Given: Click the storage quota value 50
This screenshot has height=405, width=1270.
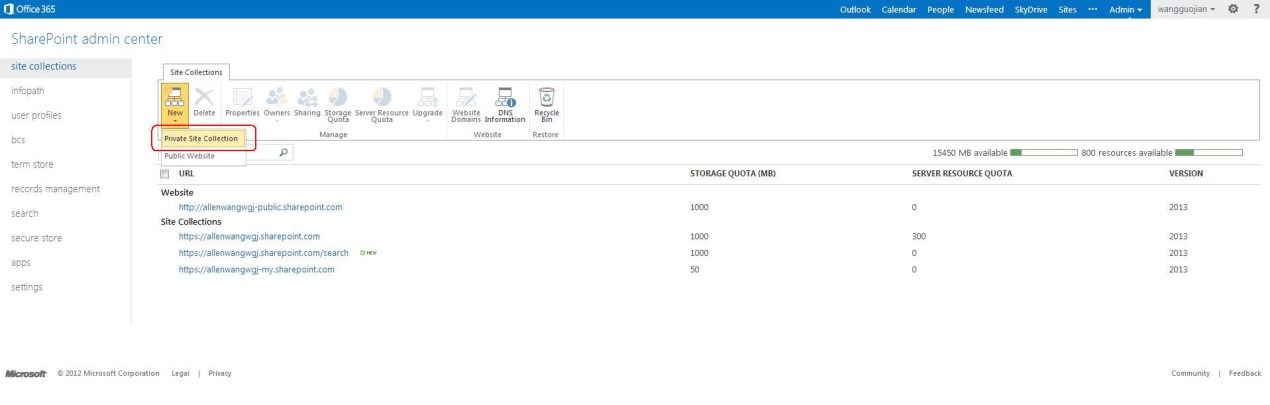Looking at the screenshot, I should click(695, 269).
